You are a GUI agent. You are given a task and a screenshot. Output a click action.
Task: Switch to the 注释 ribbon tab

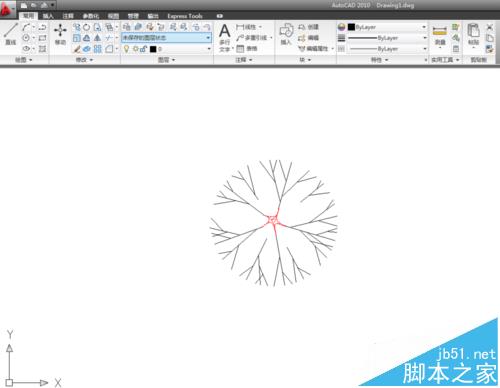68,16
